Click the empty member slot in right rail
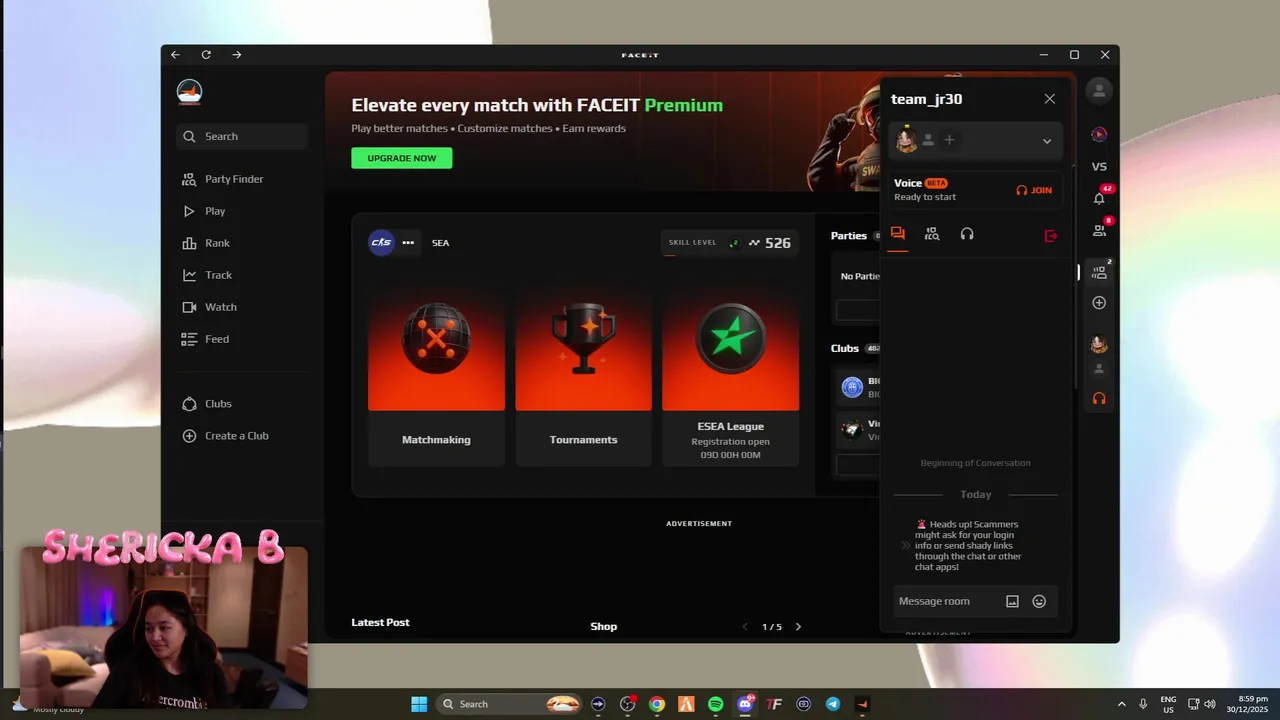The image size is (1280, 720). [1099, 370]
